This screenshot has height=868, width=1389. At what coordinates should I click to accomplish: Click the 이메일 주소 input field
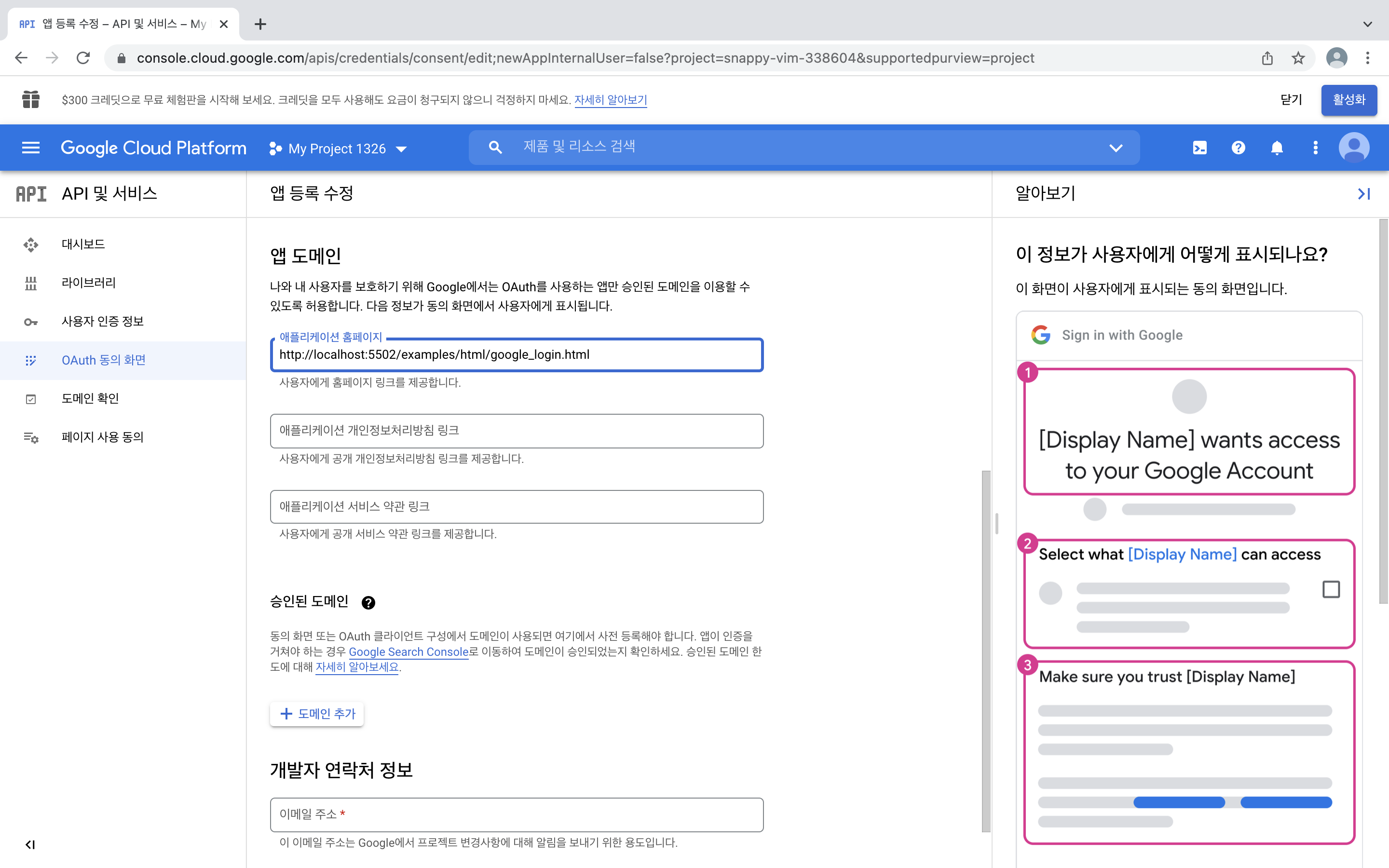click(x=516, y=814)
